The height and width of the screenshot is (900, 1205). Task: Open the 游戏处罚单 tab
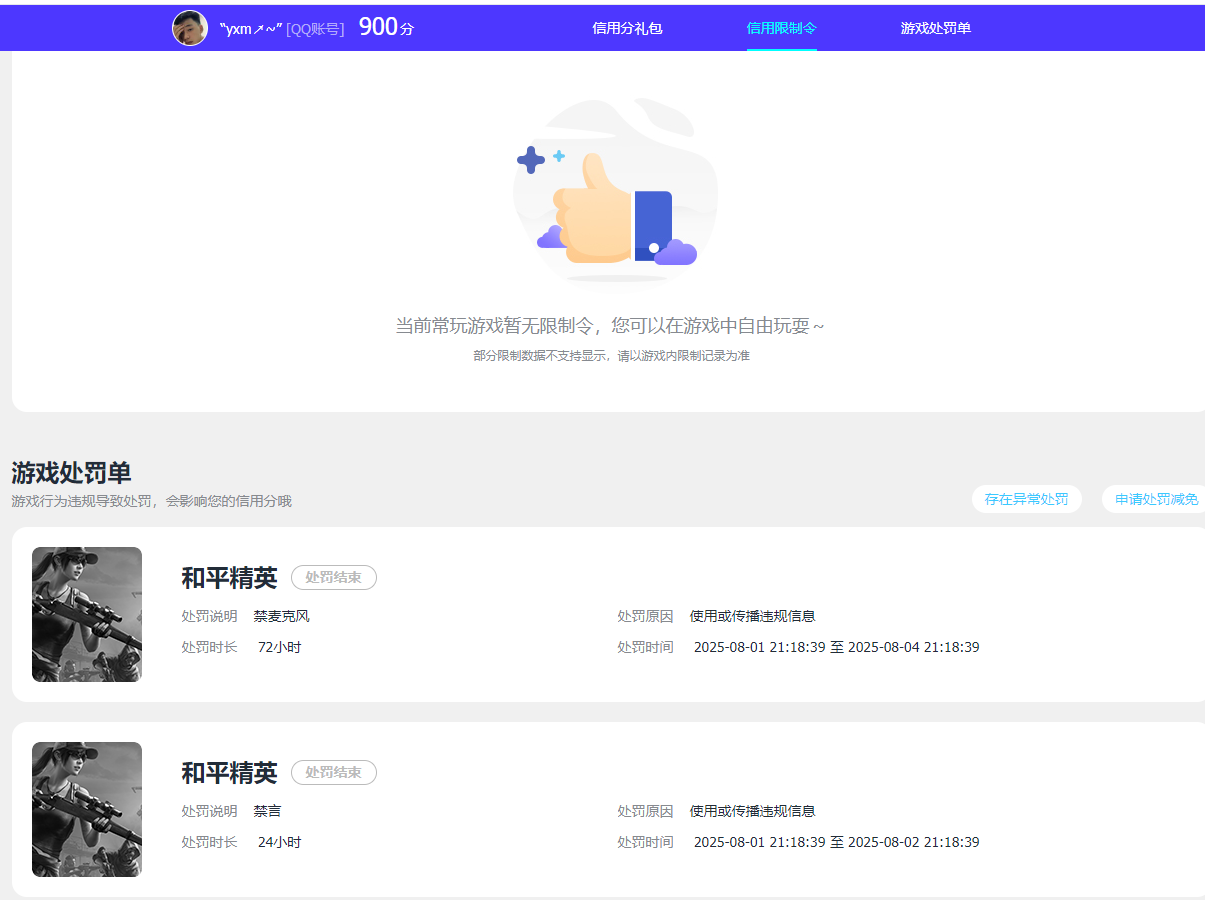(936, 27)
